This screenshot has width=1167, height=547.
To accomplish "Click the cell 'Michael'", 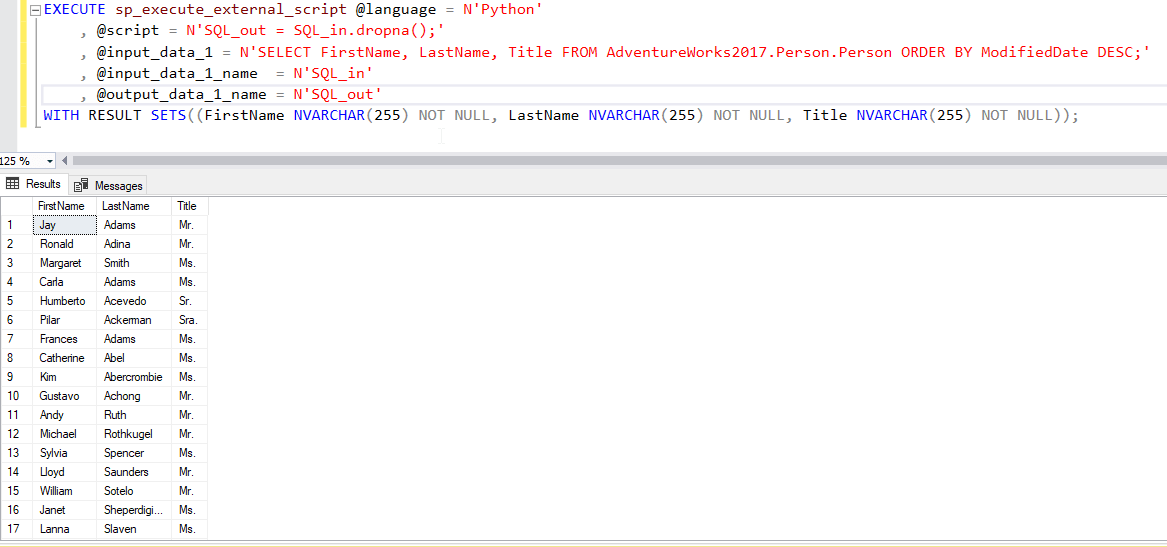I will 65,434.
